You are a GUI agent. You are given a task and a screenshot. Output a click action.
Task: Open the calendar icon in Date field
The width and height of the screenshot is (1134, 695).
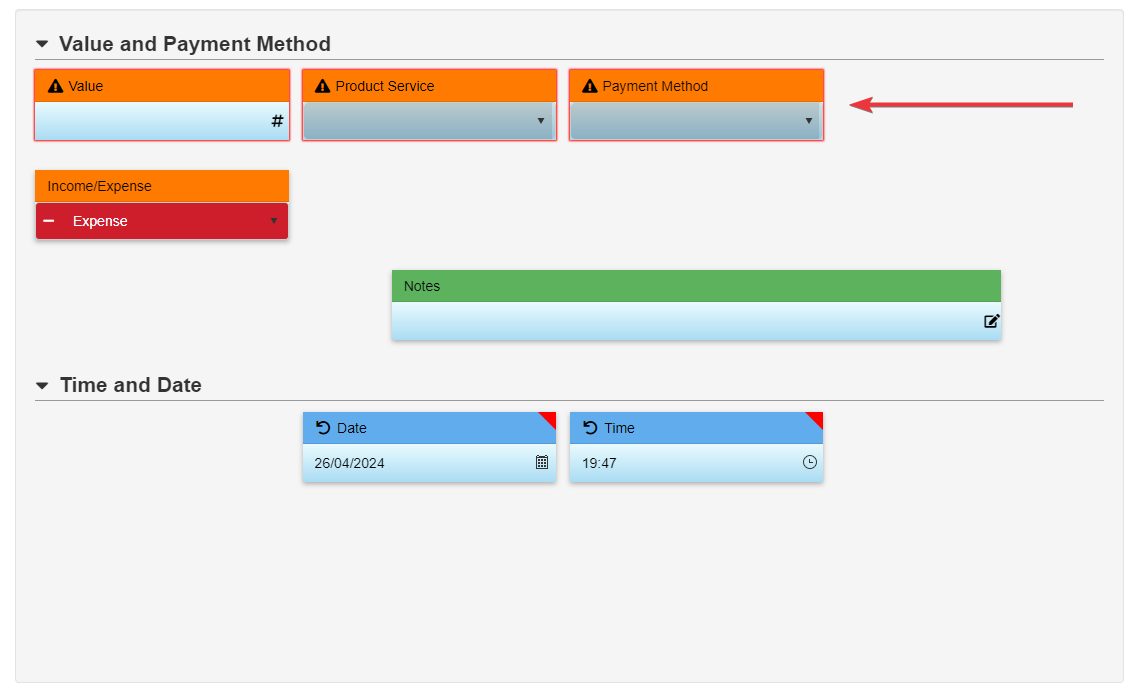click(x=542, y=462)
